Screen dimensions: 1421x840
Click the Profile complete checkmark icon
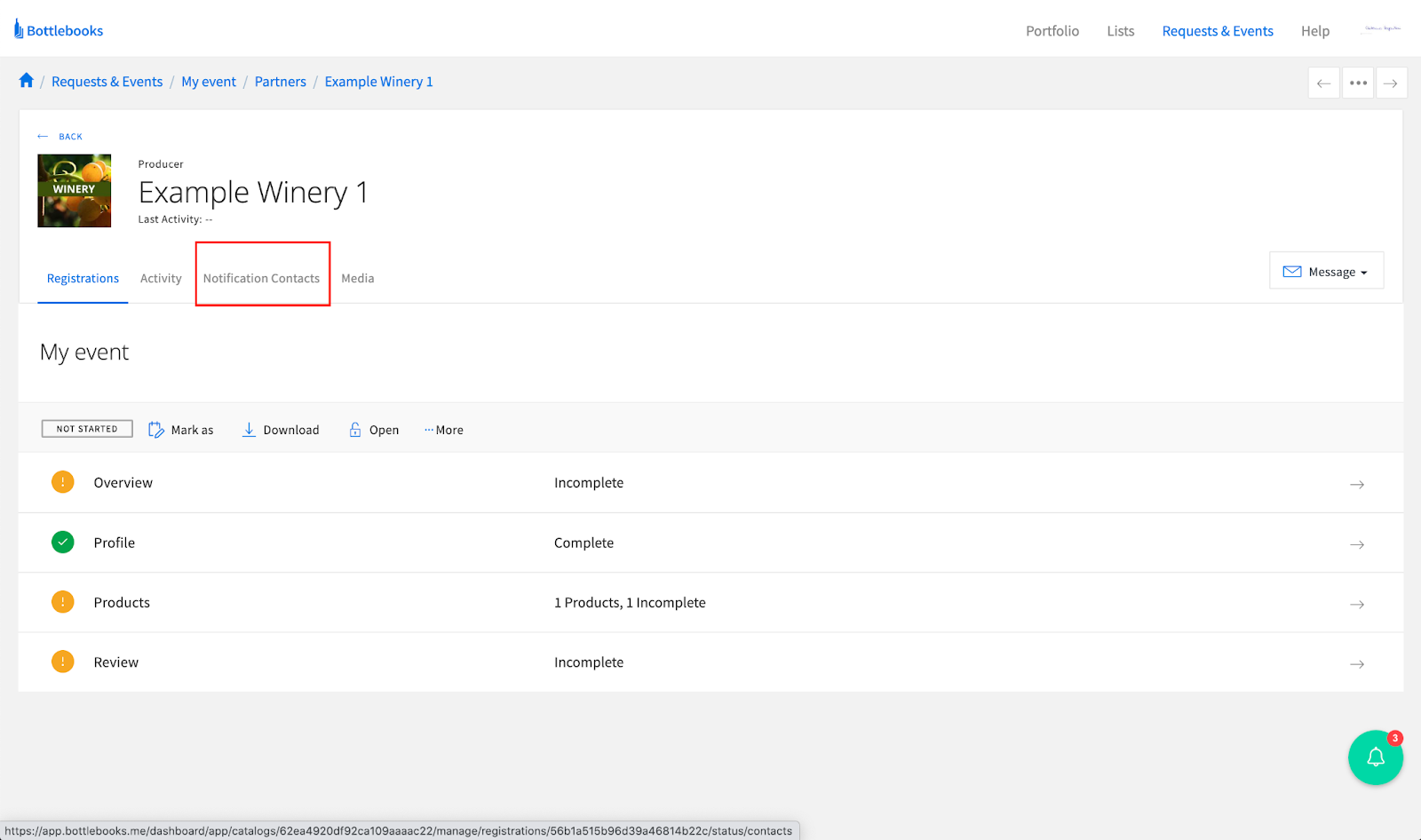click(x=63, y=542)
